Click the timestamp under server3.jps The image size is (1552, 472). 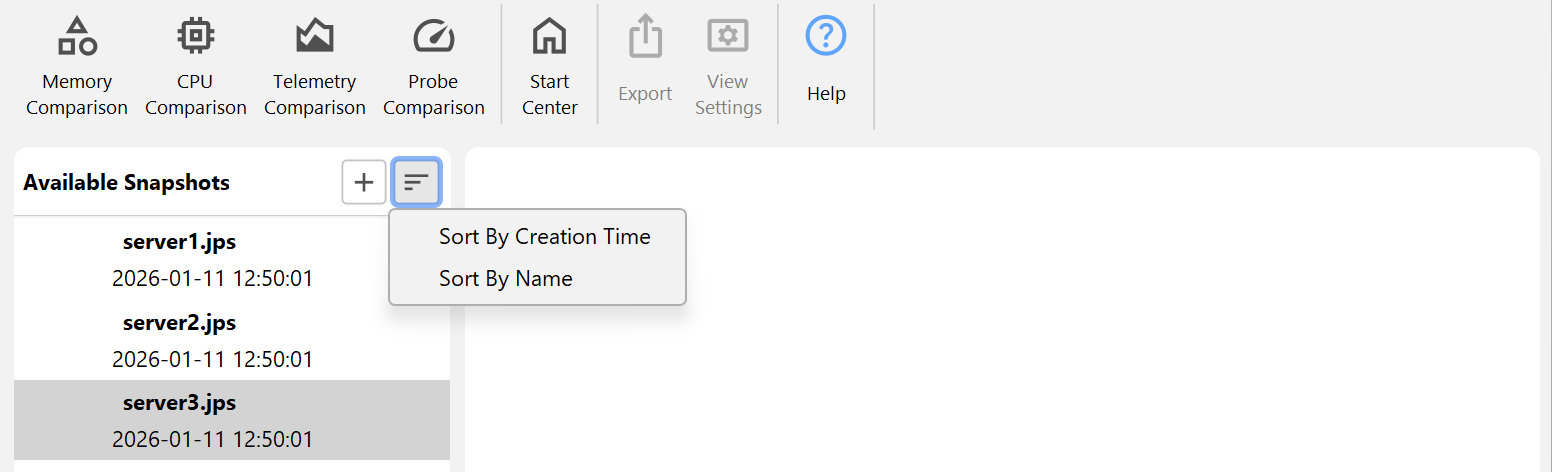(212, 439)
